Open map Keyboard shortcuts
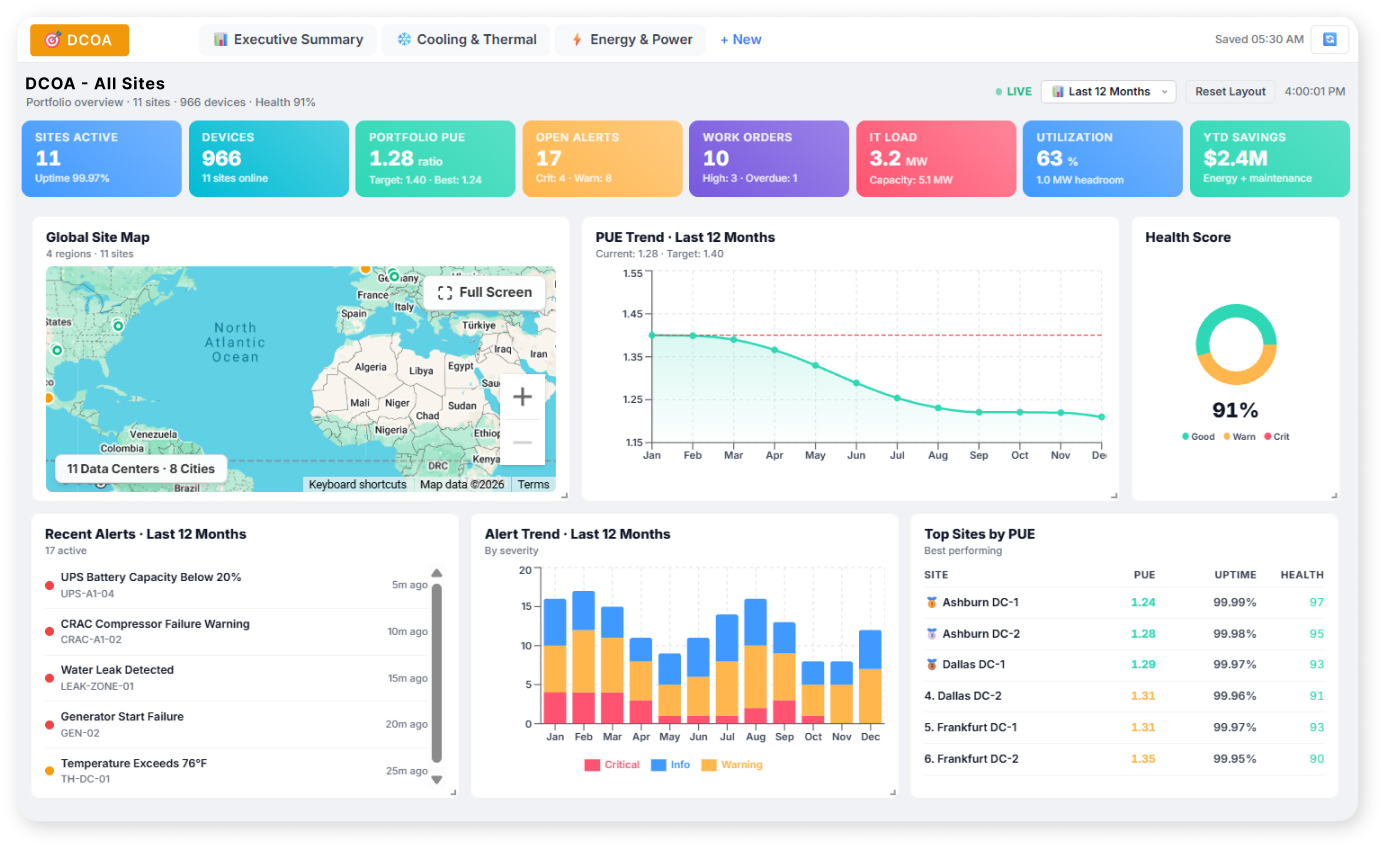 [x=357, y=484]
